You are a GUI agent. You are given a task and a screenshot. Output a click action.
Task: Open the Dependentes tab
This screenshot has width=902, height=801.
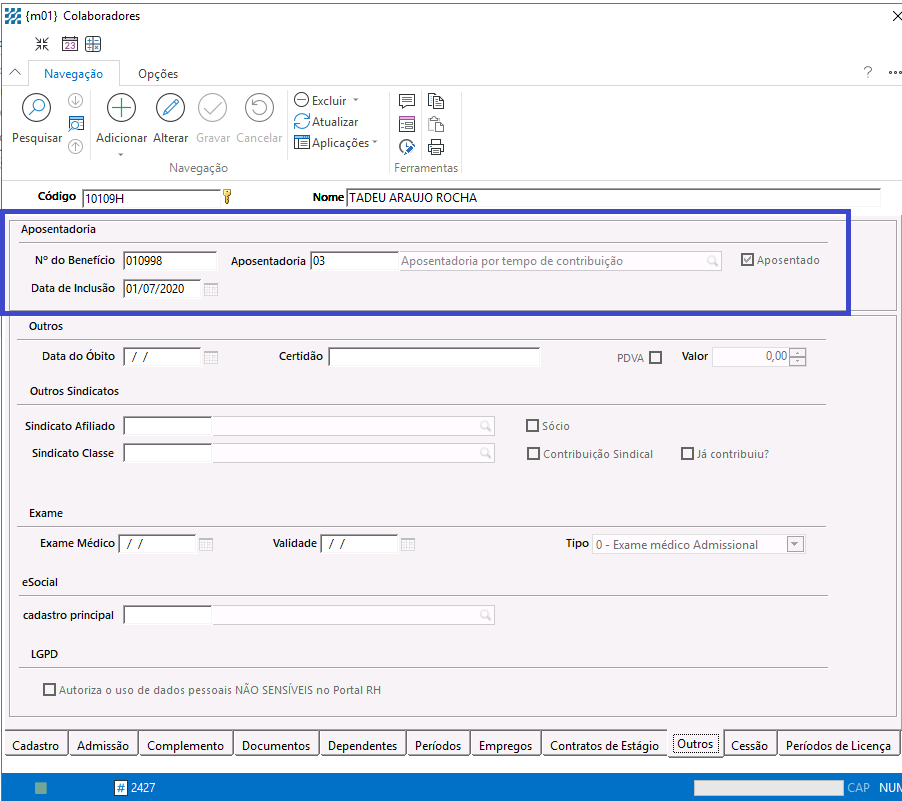(362, 746)
